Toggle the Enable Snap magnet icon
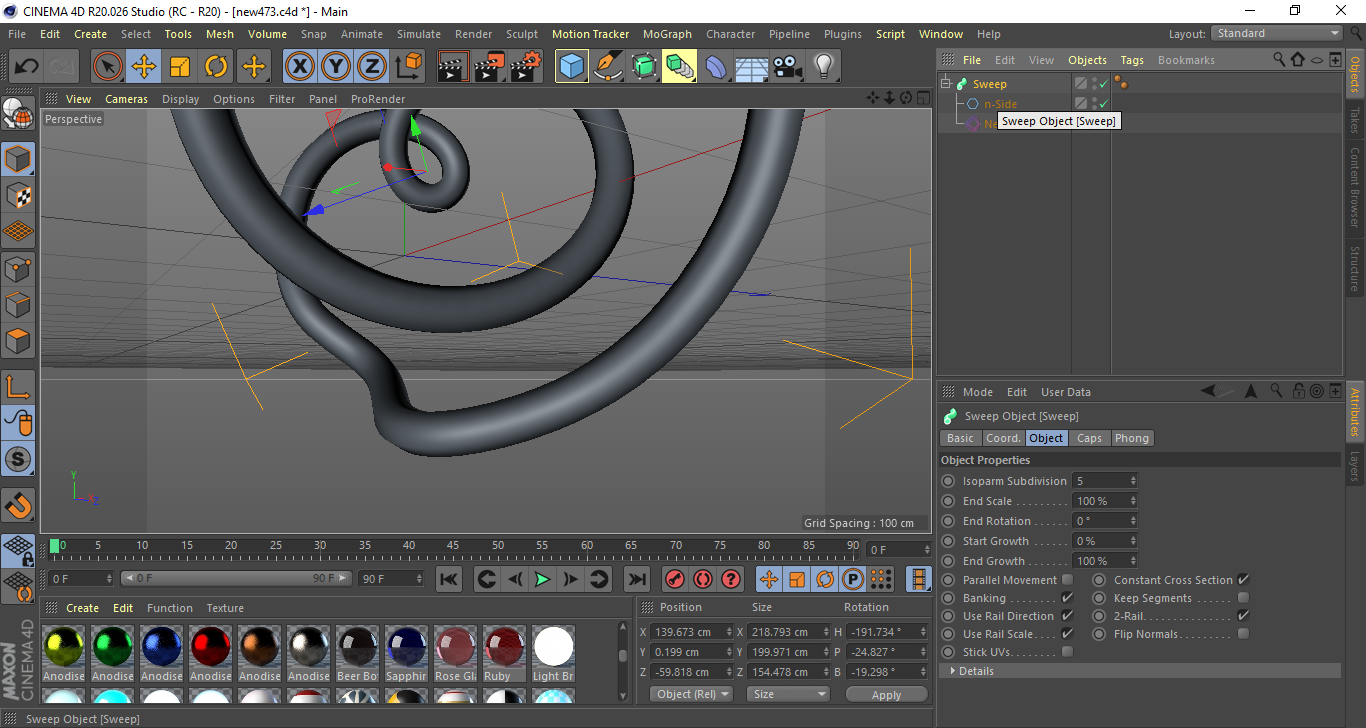 click(18, 504)
